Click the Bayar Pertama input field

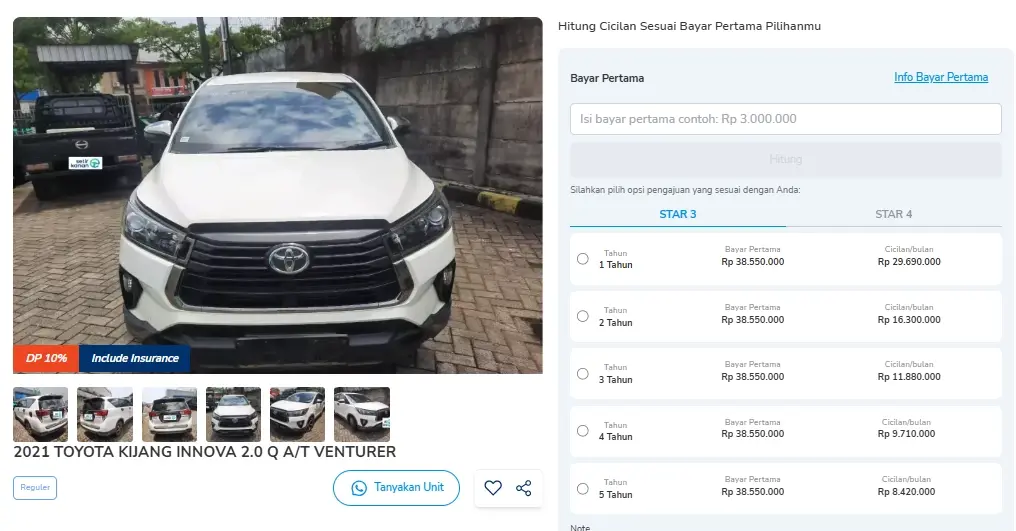tap(785, 119)
